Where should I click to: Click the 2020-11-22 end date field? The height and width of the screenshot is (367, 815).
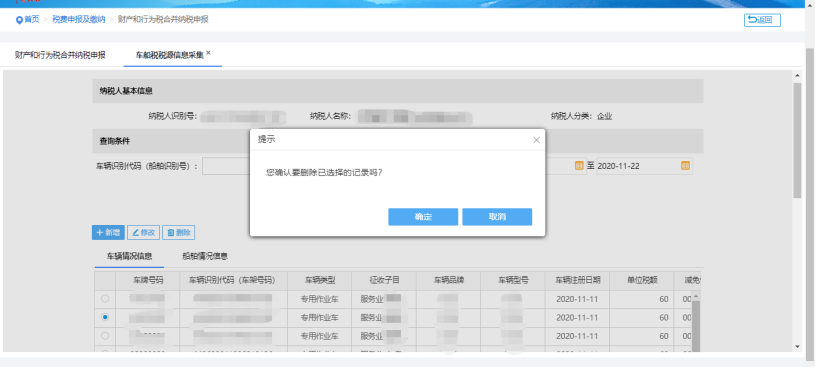point(645,166)
